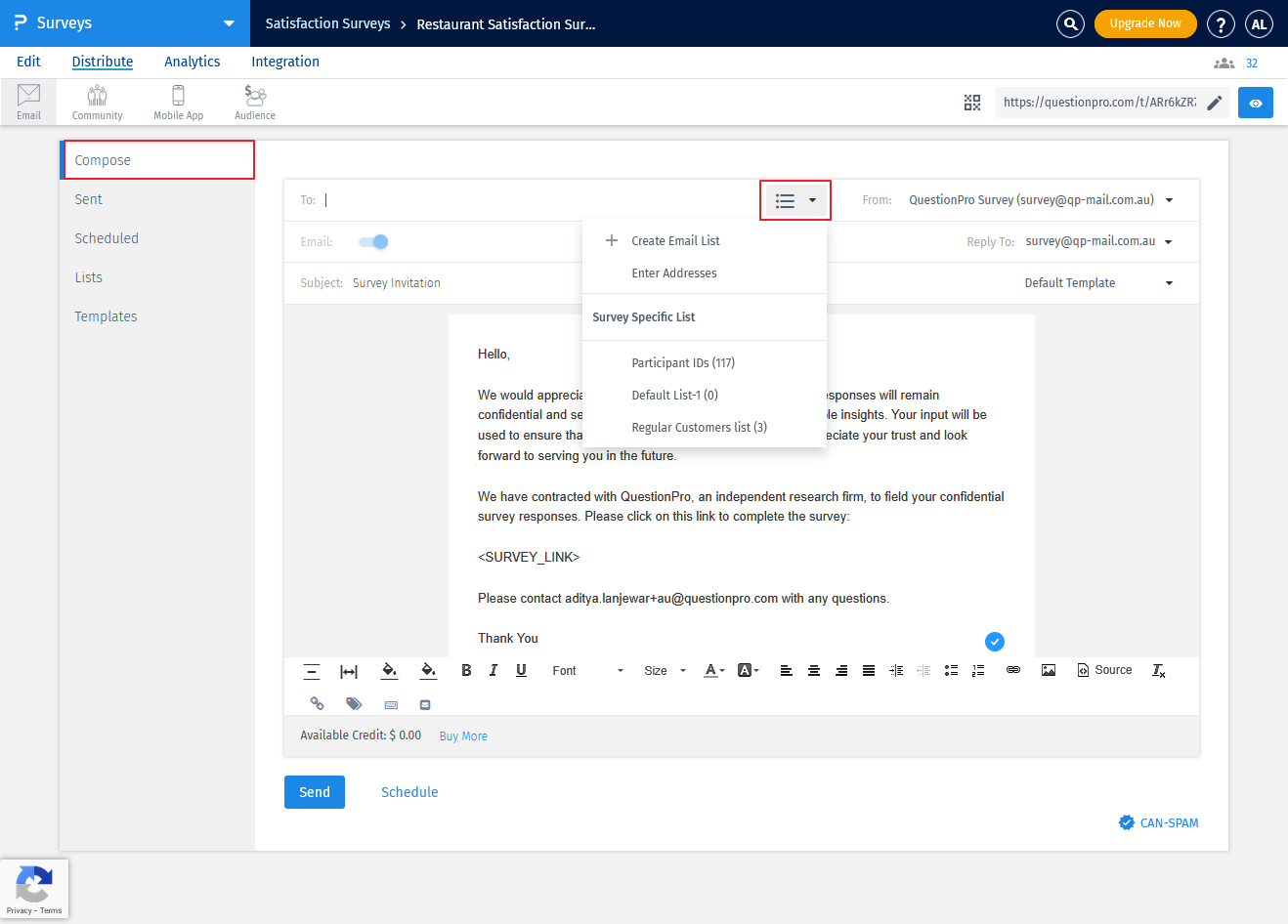Open the search magnifier in the top bar
The image size is (1288, 924).
pos(1070,23)
